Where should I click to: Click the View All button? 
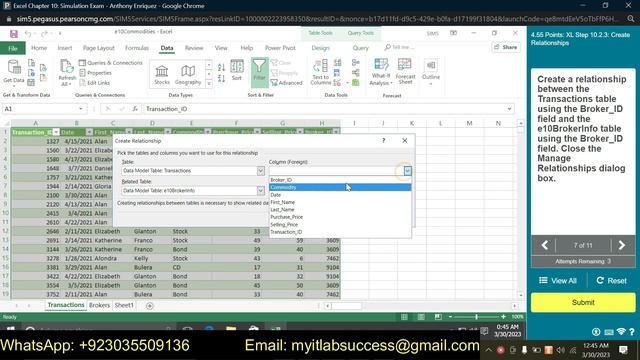coord(558,281)
